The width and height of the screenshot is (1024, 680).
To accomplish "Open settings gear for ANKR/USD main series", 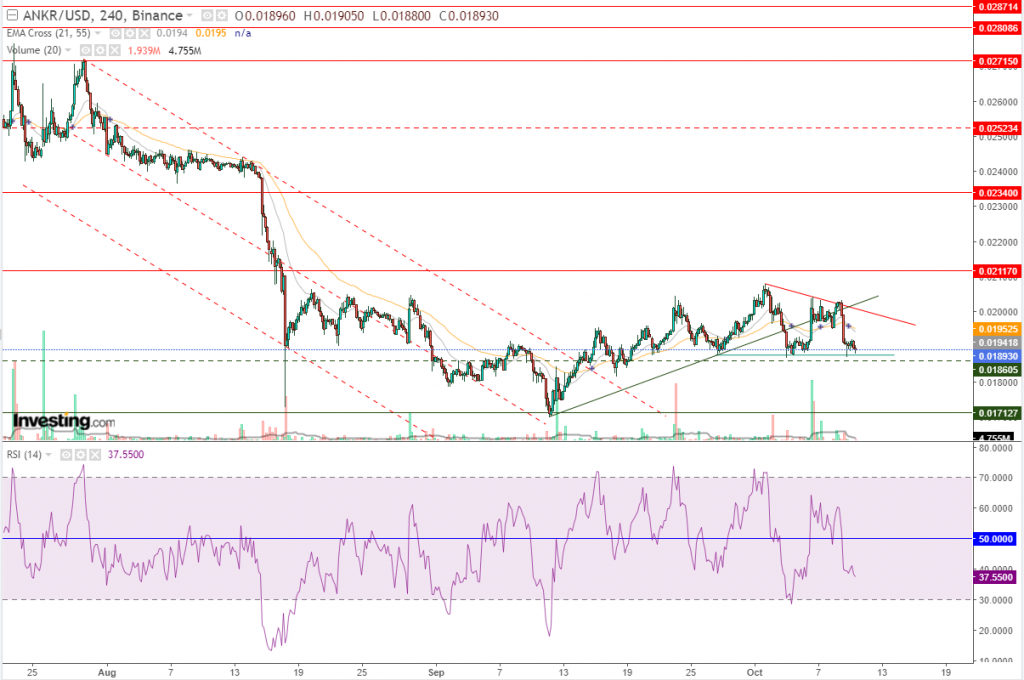I will (222, 16).
